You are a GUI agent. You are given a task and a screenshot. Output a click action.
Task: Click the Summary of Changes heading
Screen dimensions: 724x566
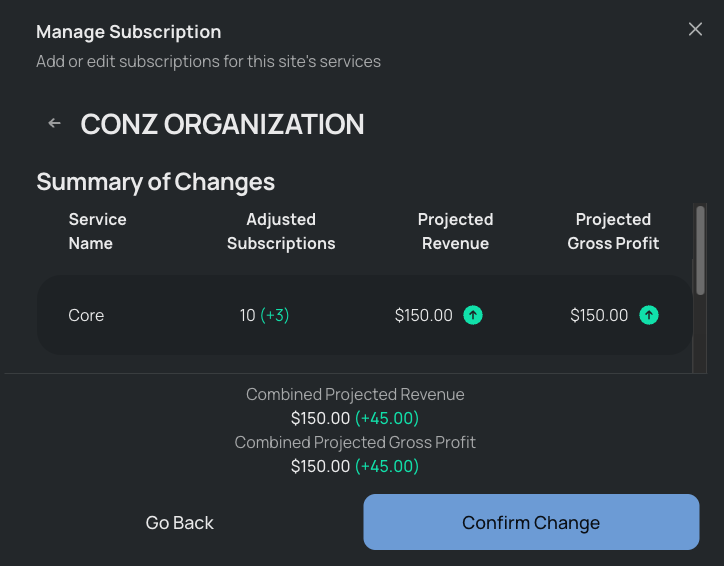156,182
